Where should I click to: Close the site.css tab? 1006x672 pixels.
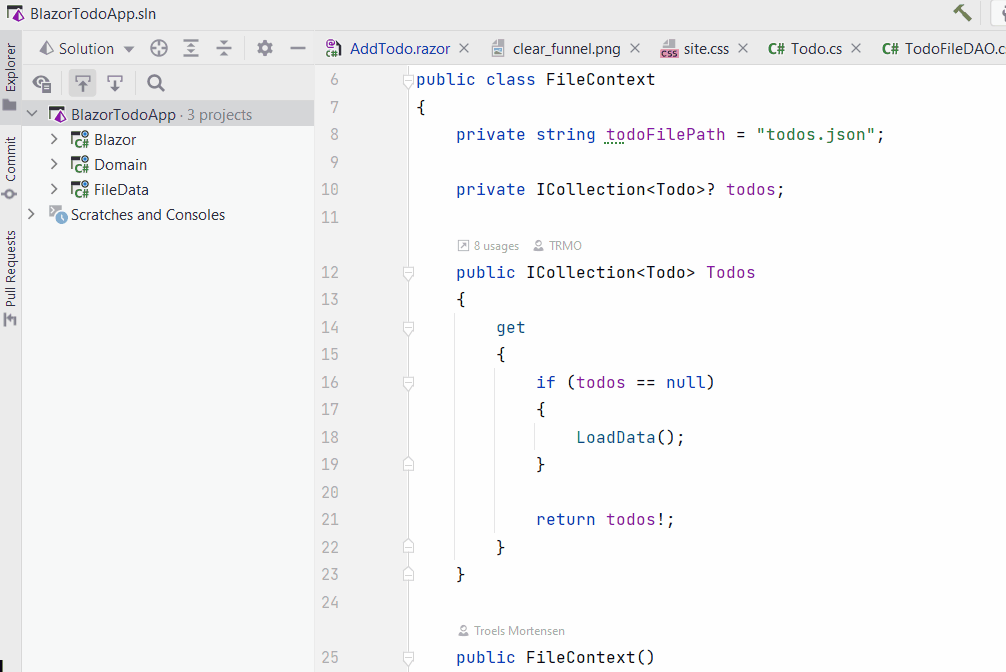pos(741,46)
